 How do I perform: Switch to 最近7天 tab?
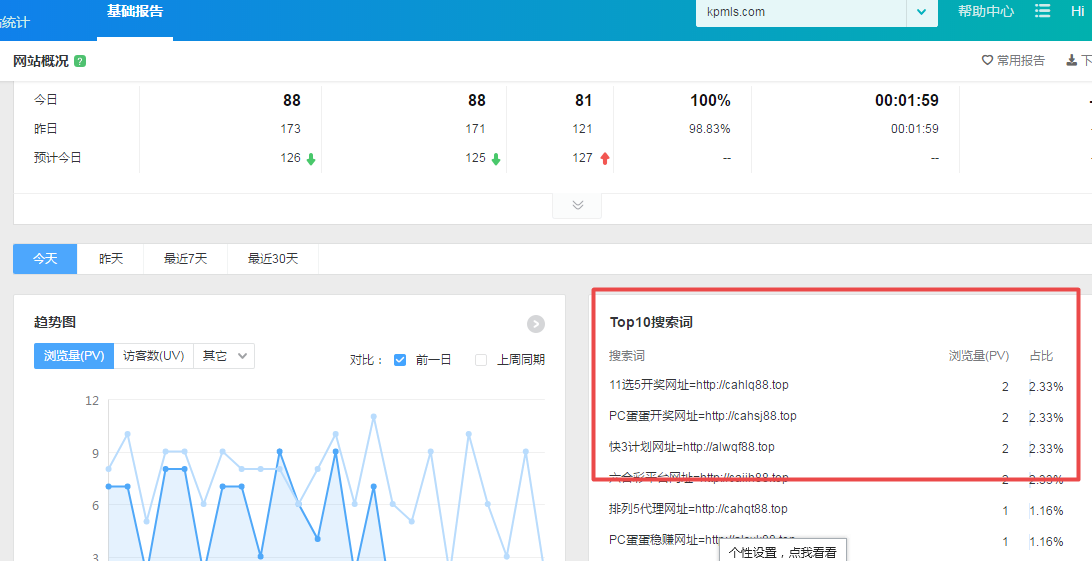[185, 259]
